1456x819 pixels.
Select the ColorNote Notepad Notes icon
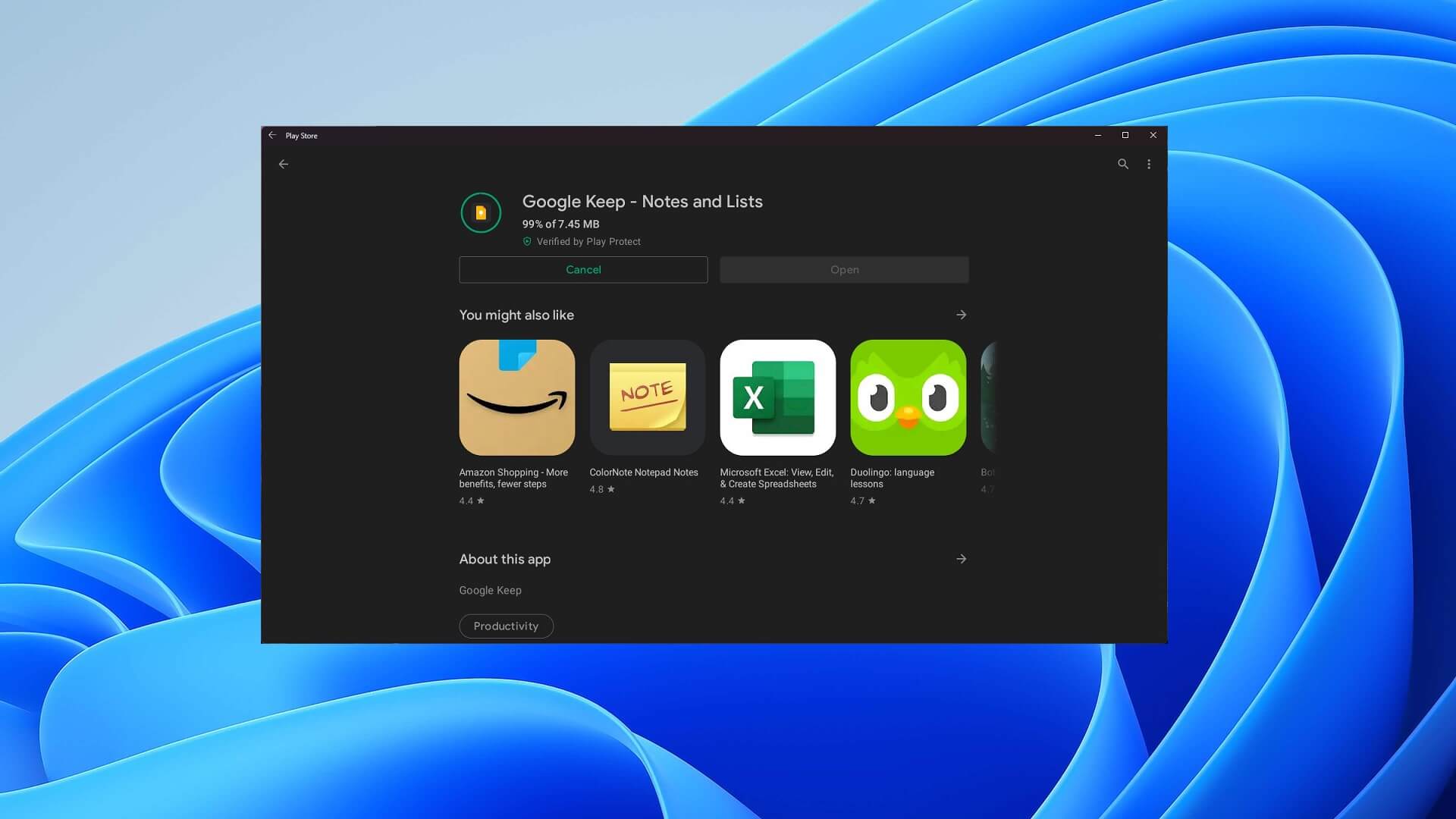(647, 397)
